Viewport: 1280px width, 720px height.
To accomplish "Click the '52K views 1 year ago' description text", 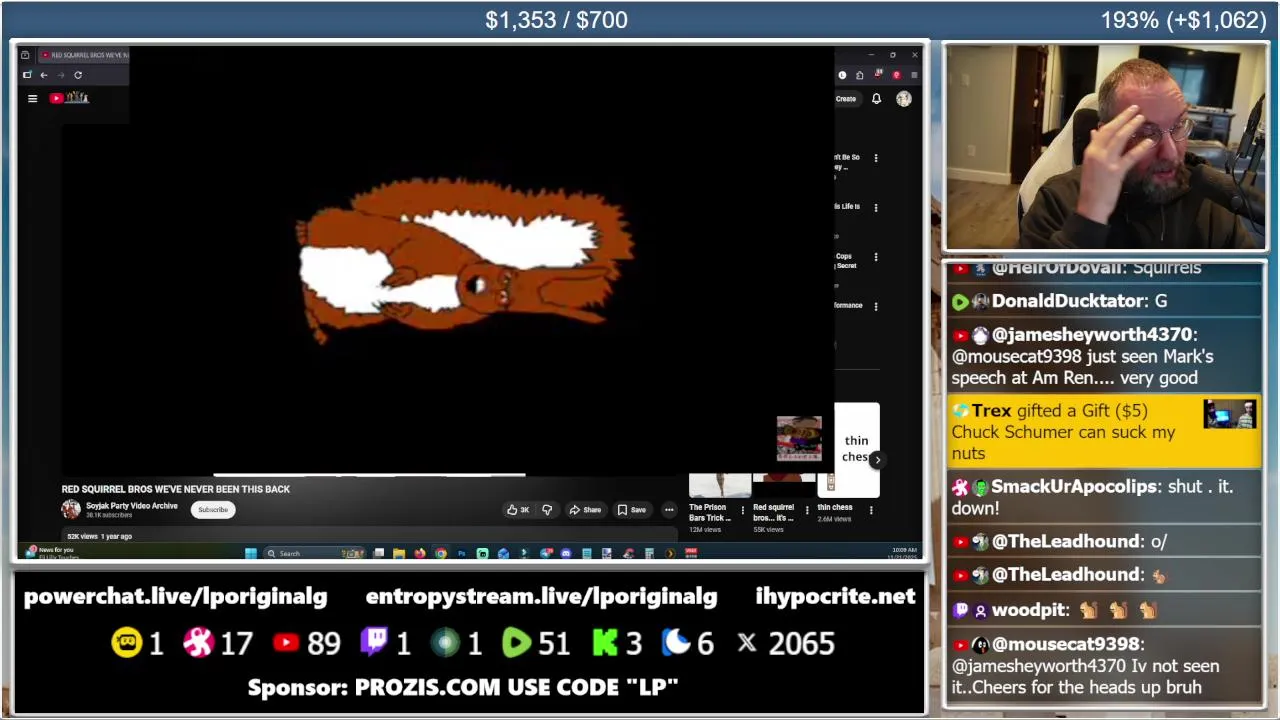I will coord(99,537).
